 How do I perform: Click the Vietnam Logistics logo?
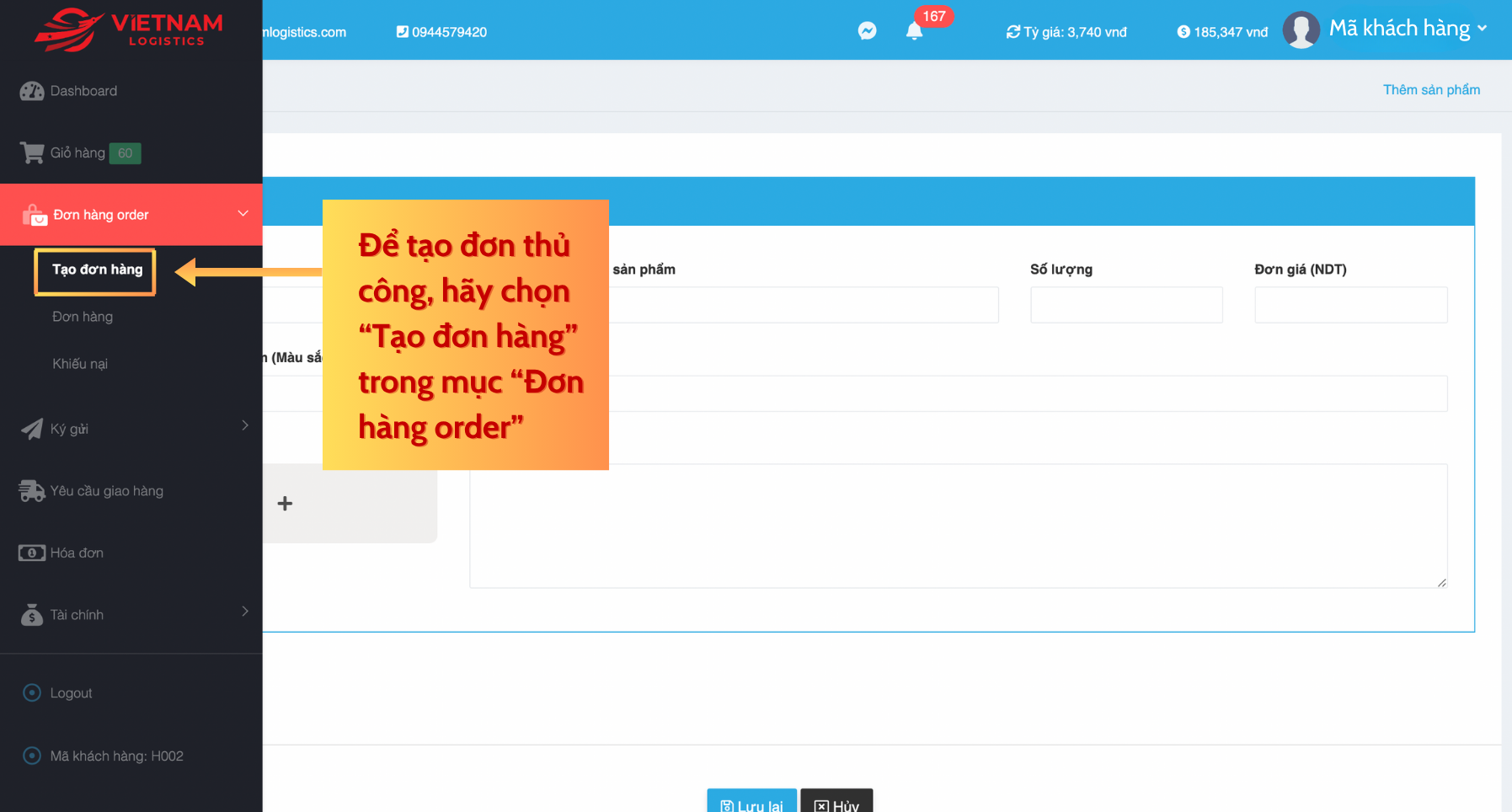coord(129,30)
